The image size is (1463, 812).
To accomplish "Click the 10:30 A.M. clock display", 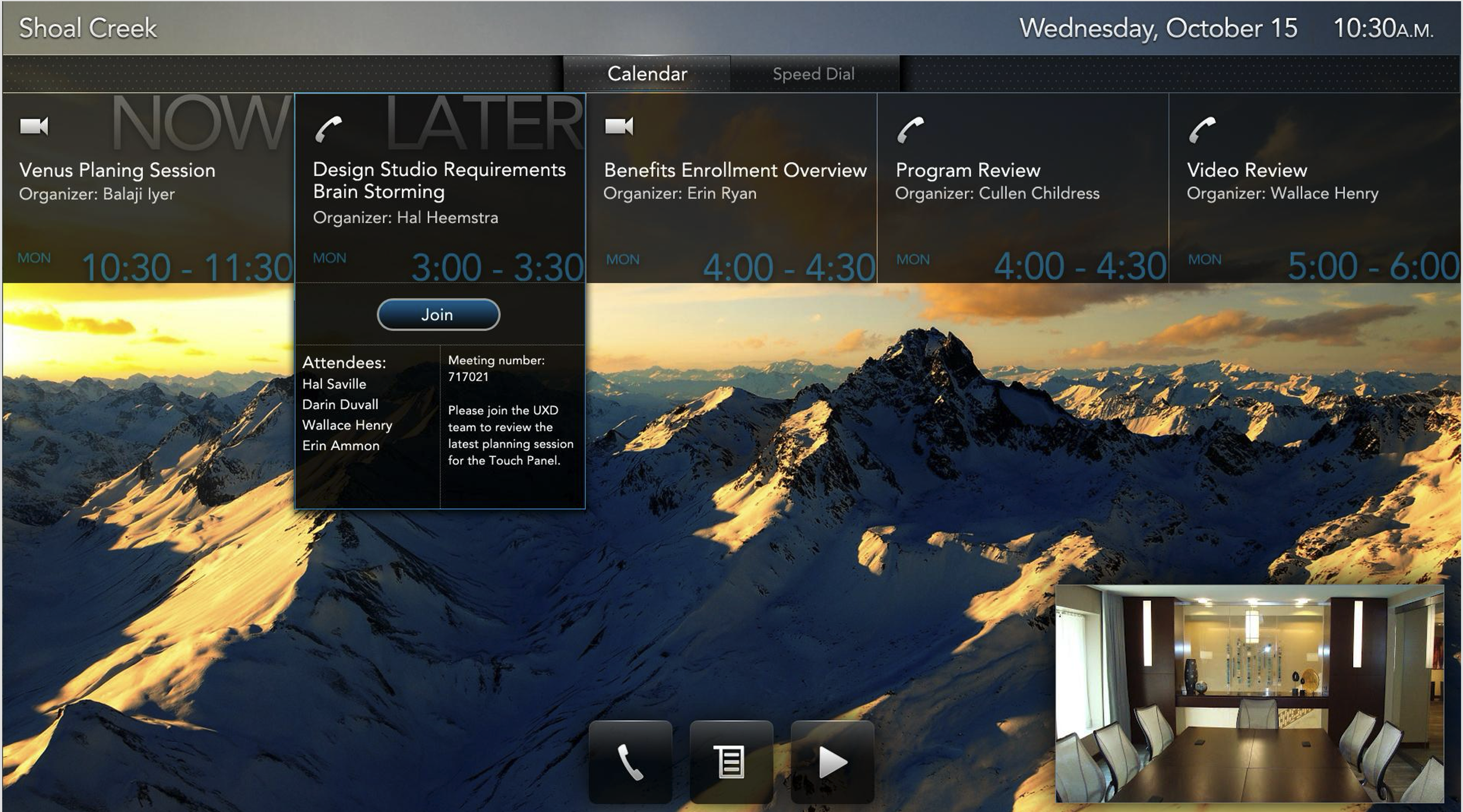I will (1383, 28).
